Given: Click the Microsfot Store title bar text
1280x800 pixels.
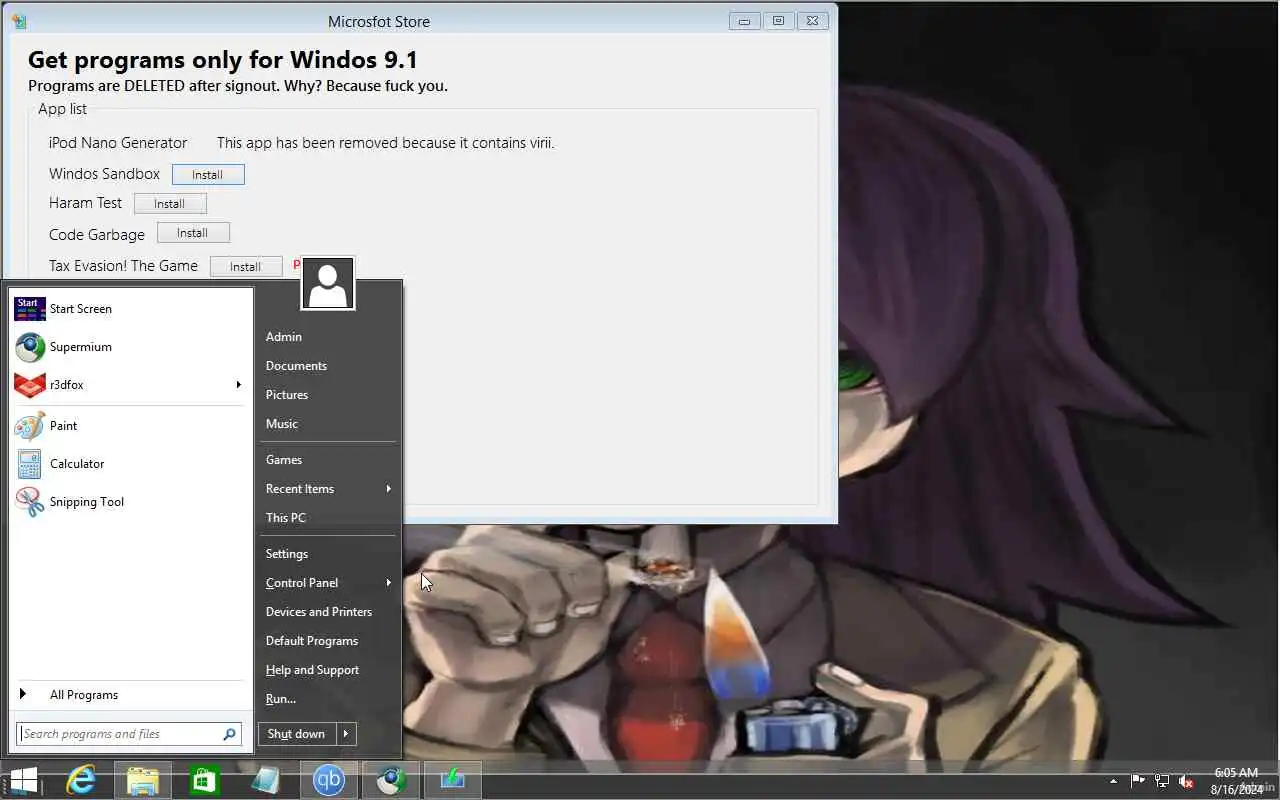Looking at the screenshot, I should point(379,22).
